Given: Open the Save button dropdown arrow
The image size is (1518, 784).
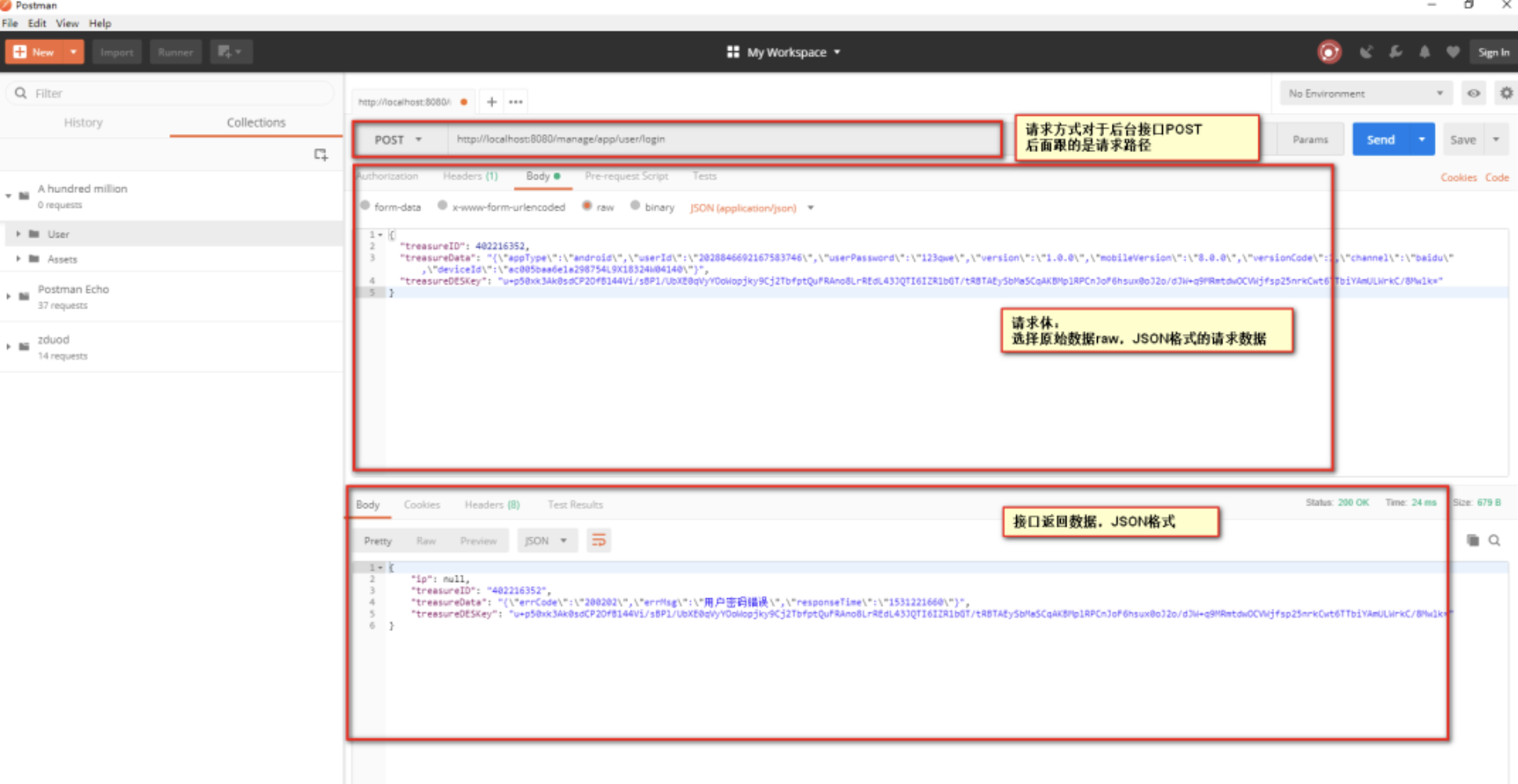Looking at the screenshot, I should (x=1496, y=140).
